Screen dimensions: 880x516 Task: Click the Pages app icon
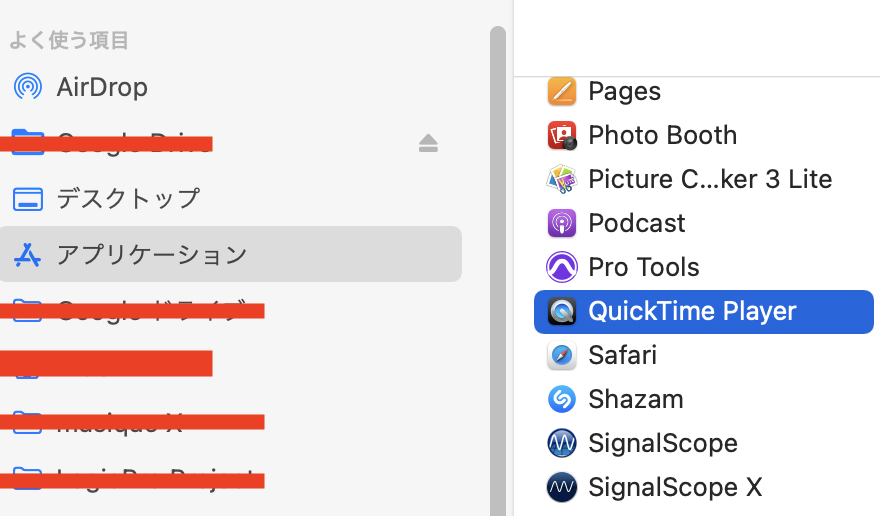coord(562,91)
